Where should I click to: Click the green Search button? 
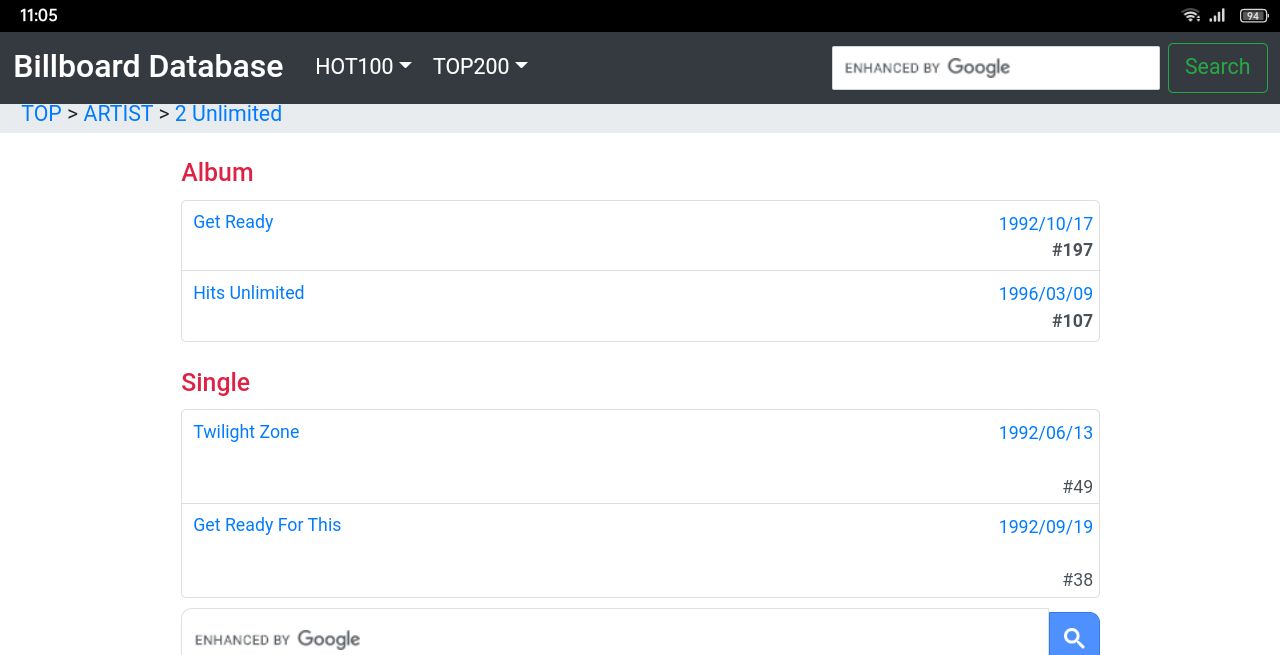coord(1217,67)
